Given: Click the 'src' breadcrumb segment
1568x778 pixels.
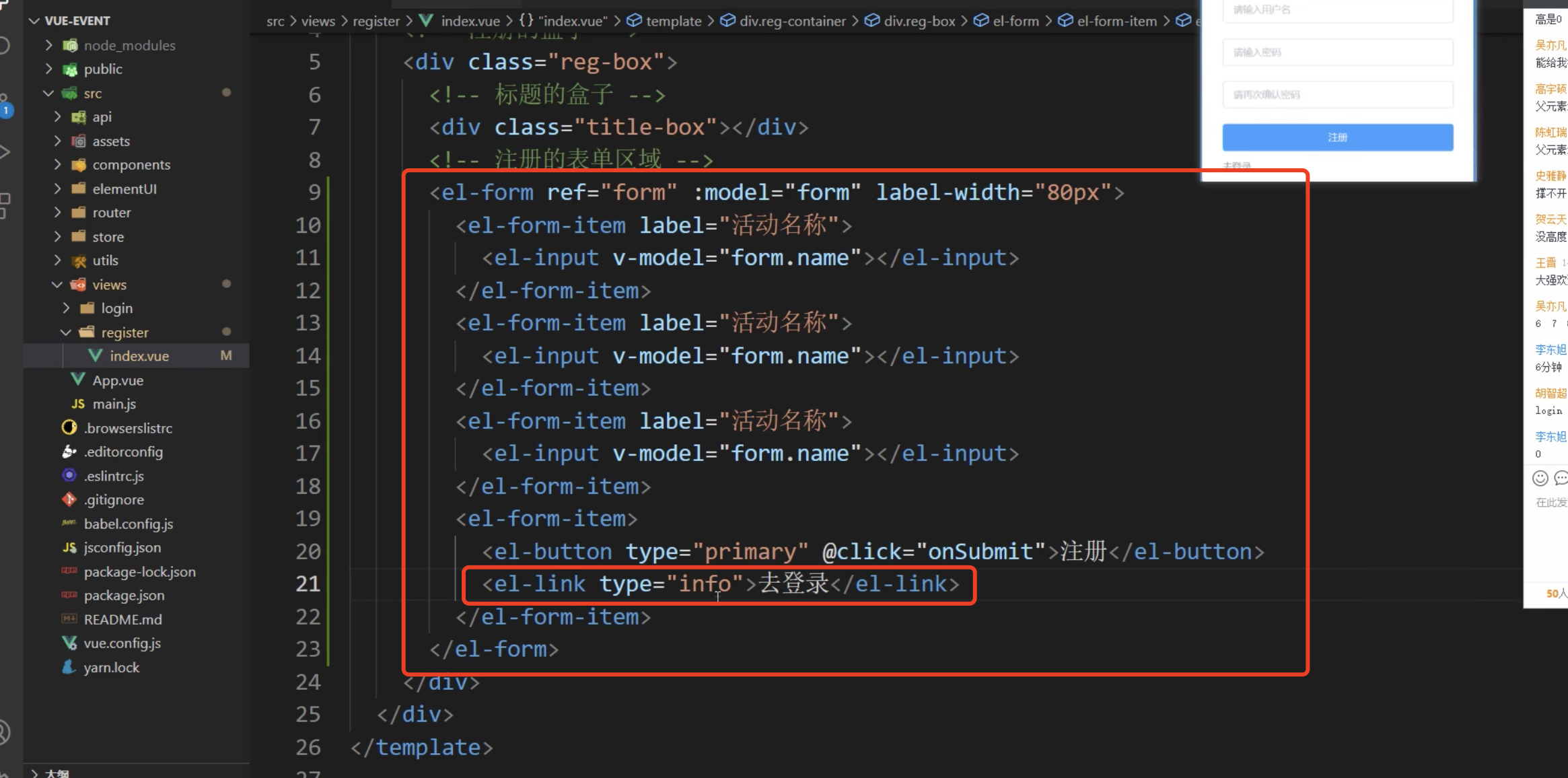Looking at the screenshot, I should coord(275,21).
